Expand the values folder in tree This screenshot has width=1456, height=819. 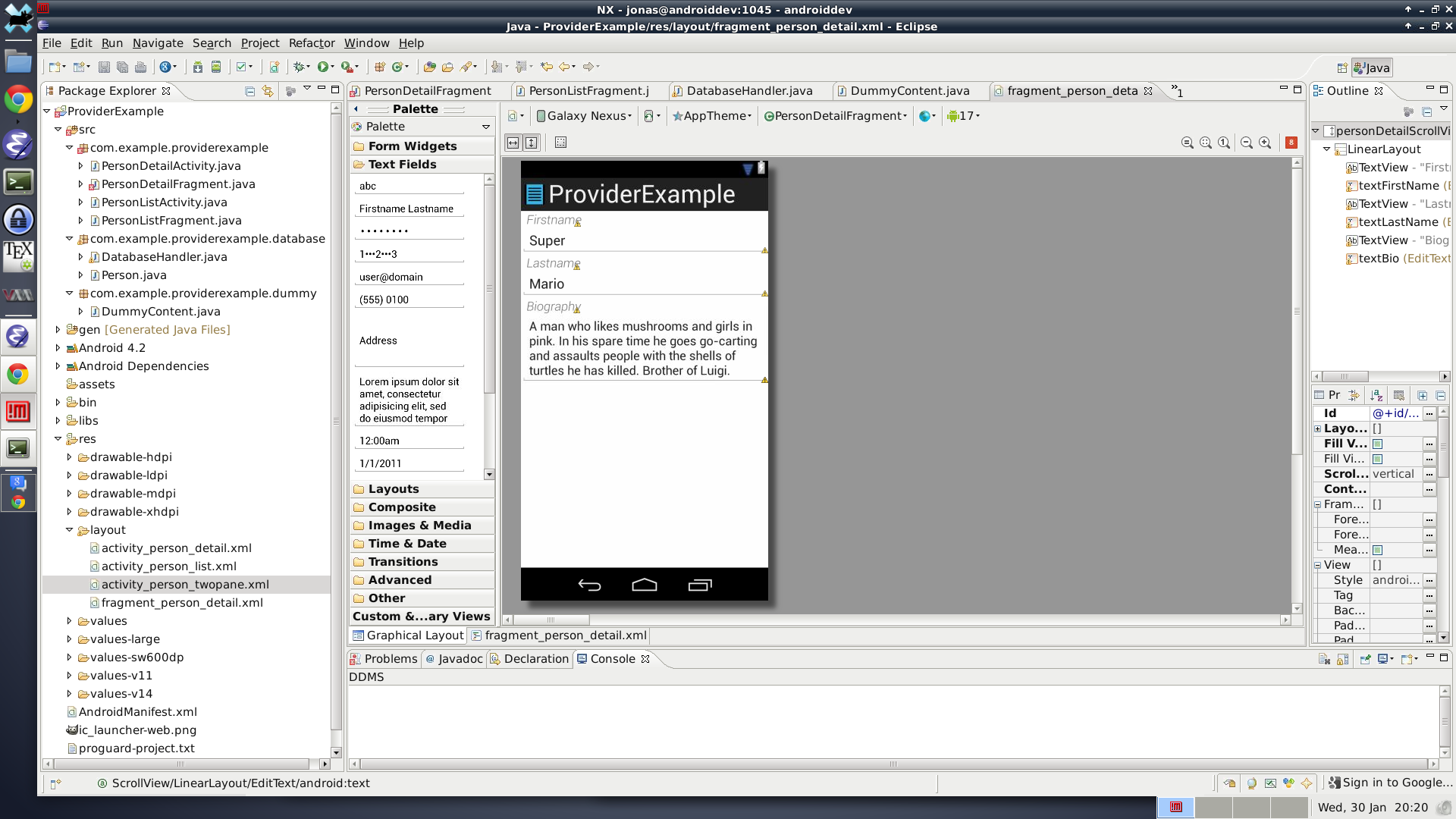(x=69, y=621)
